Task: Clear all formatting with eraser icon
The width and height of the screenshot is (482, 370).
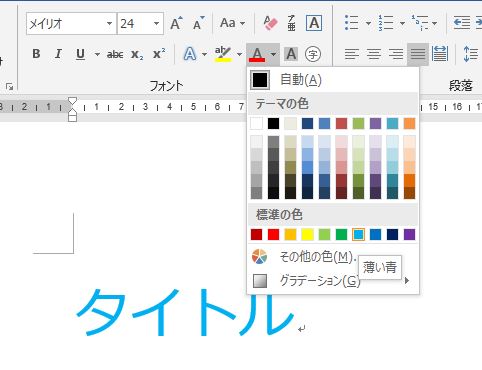Action: (x=270, y=23)
